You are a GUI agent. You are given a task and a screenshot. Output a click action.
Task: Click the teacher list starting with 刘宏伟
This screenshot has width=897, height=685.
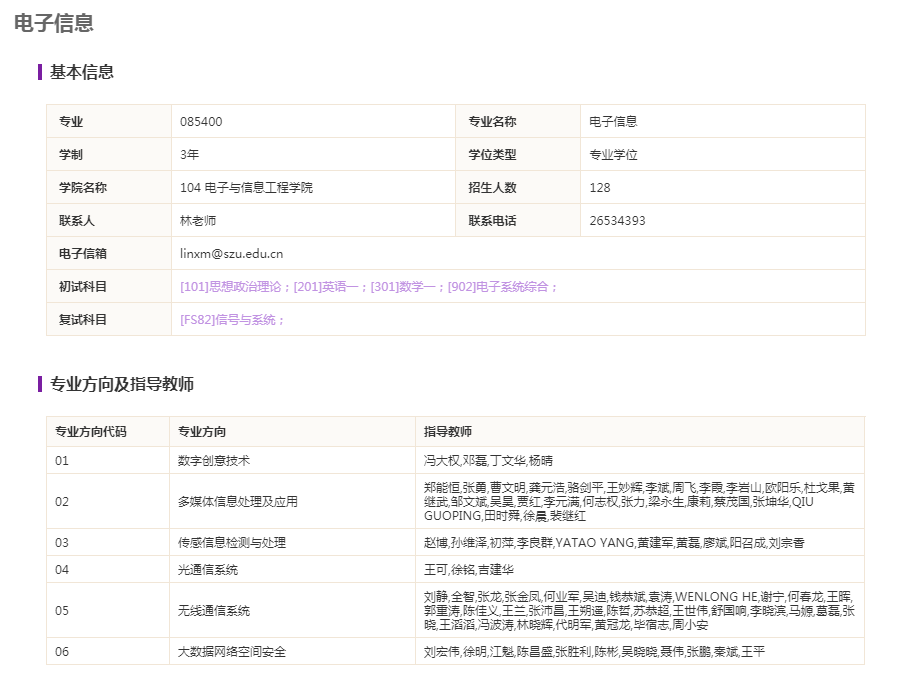coord(594,652)
